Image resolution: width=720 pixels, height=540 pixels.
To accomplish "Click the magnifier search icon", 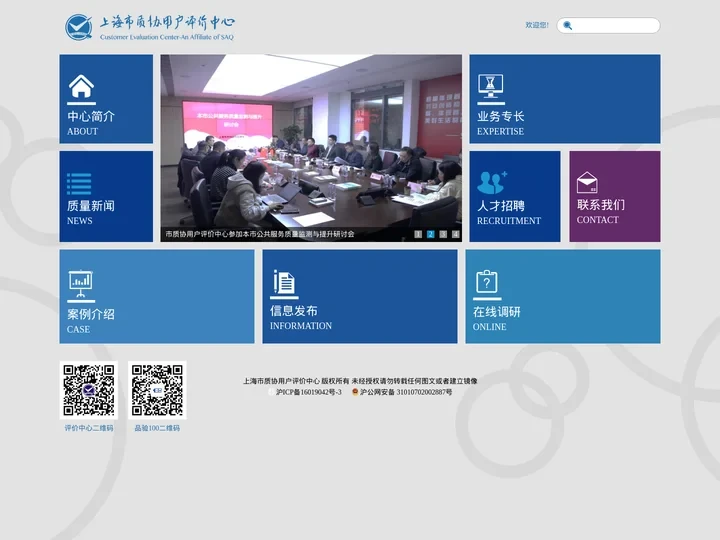I will click(x=568, y=25).
